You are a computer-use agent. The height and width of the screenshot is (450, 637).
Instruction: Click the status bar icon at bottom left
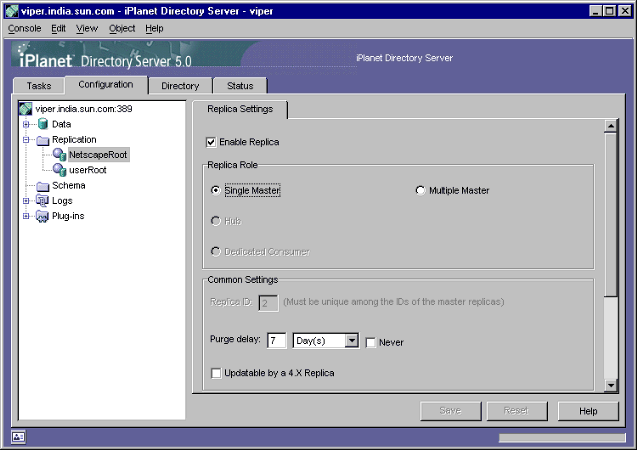[x=18, y=437]
